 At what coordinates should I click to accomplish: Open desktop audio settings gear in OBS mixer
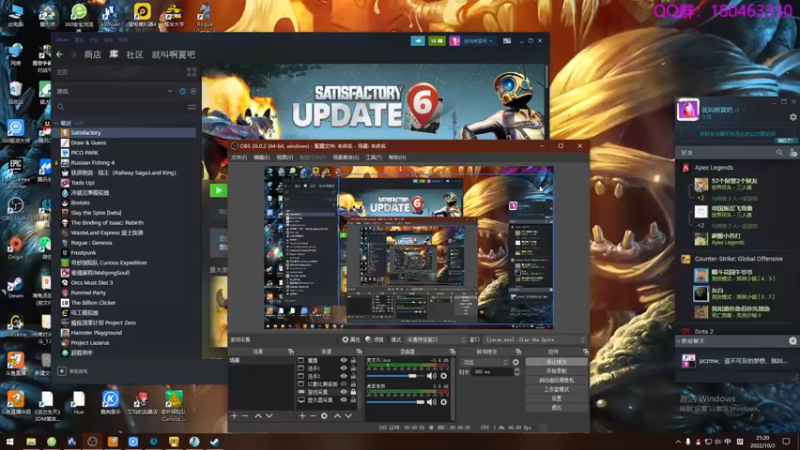444,402
